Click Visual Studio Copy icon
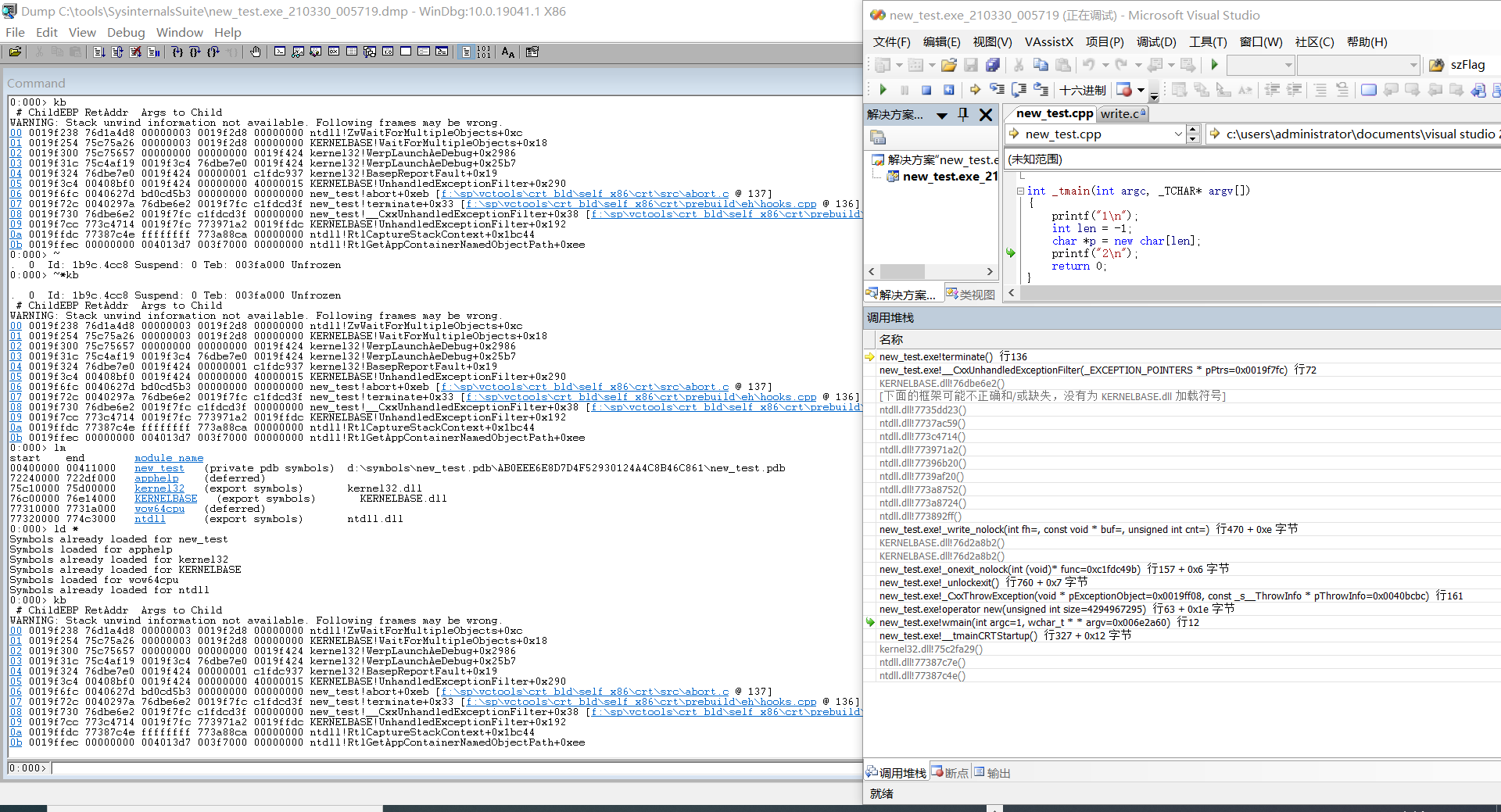1501x812 pixels. point(1041,65)
